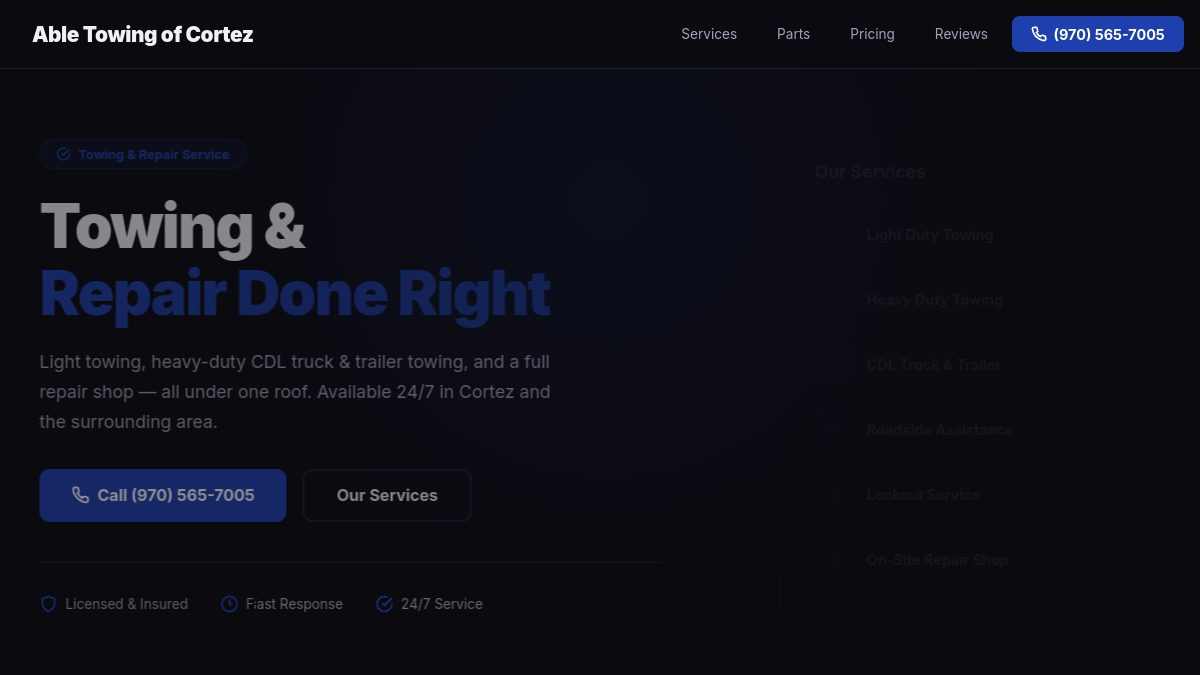Screen dimensions: 1200x675
Task: Navigate to Reviews in the header
Action: point(961,34)
